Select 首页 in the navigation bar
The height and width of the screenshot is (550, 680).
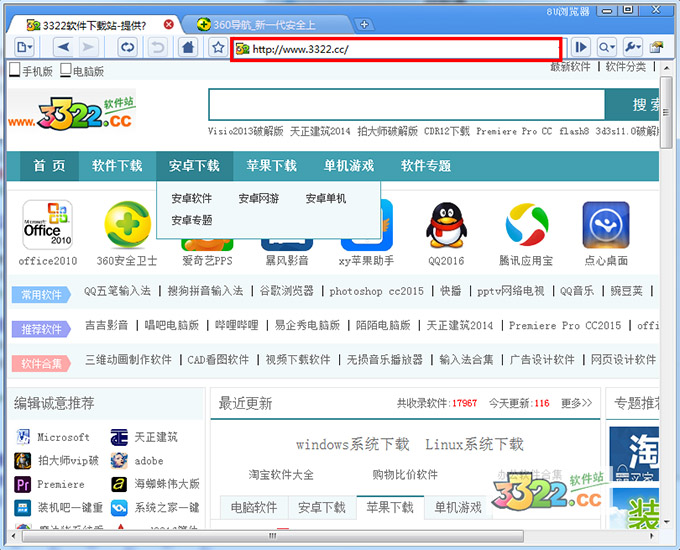pyautogui.click(x=49, y=166)
